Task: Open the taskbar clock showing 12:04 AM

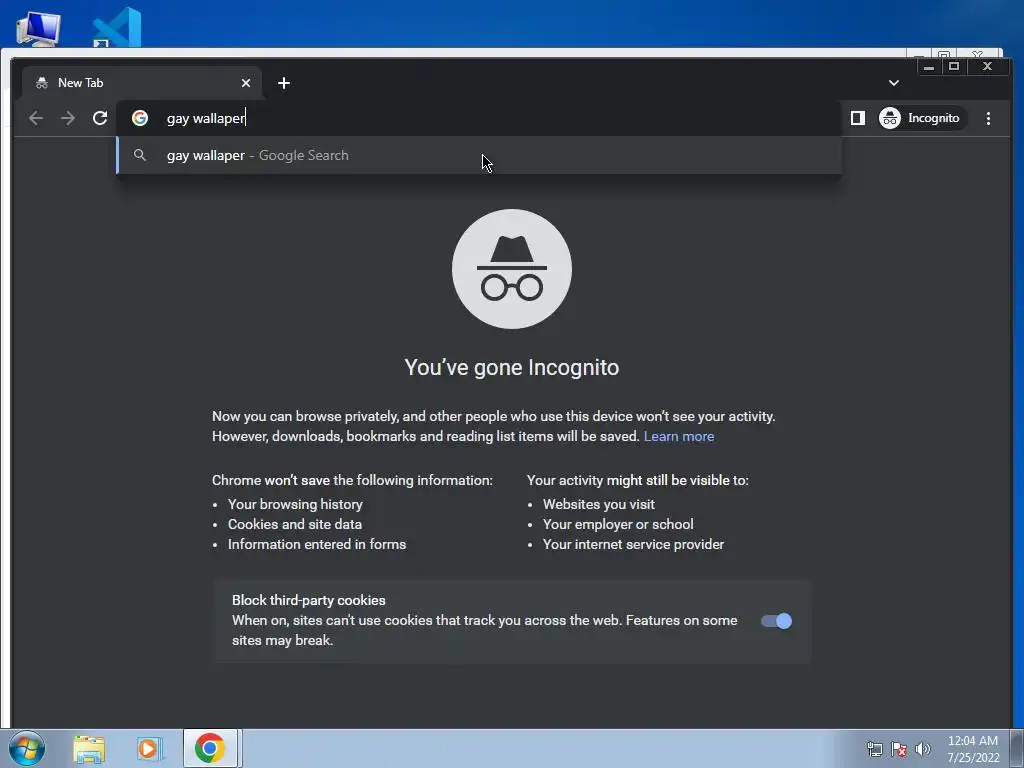Action: [973, 749]
